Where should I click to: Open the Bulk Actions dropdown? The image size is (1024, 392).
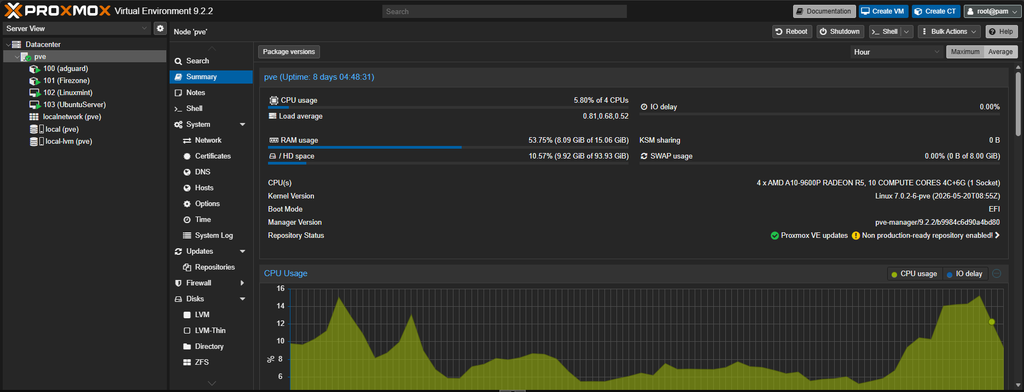[949, 31]
